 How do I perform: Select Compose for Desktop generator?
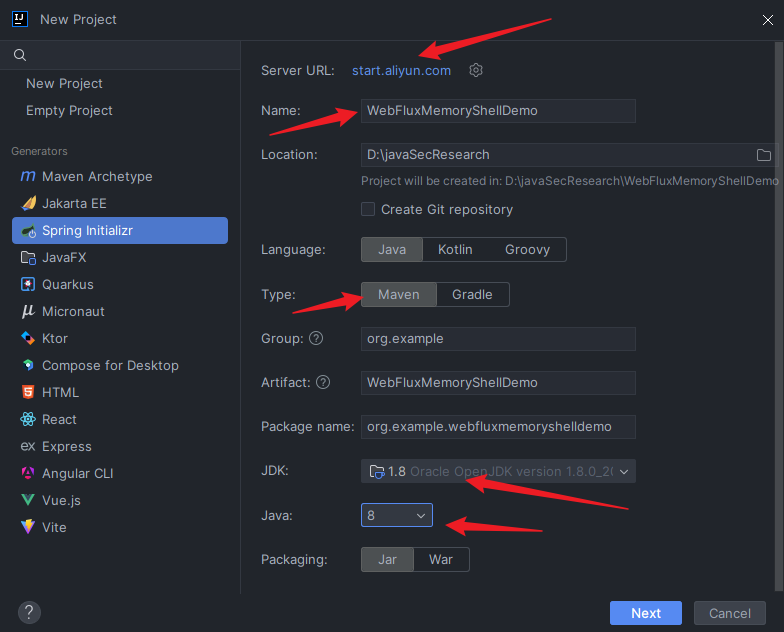(120, 366)
